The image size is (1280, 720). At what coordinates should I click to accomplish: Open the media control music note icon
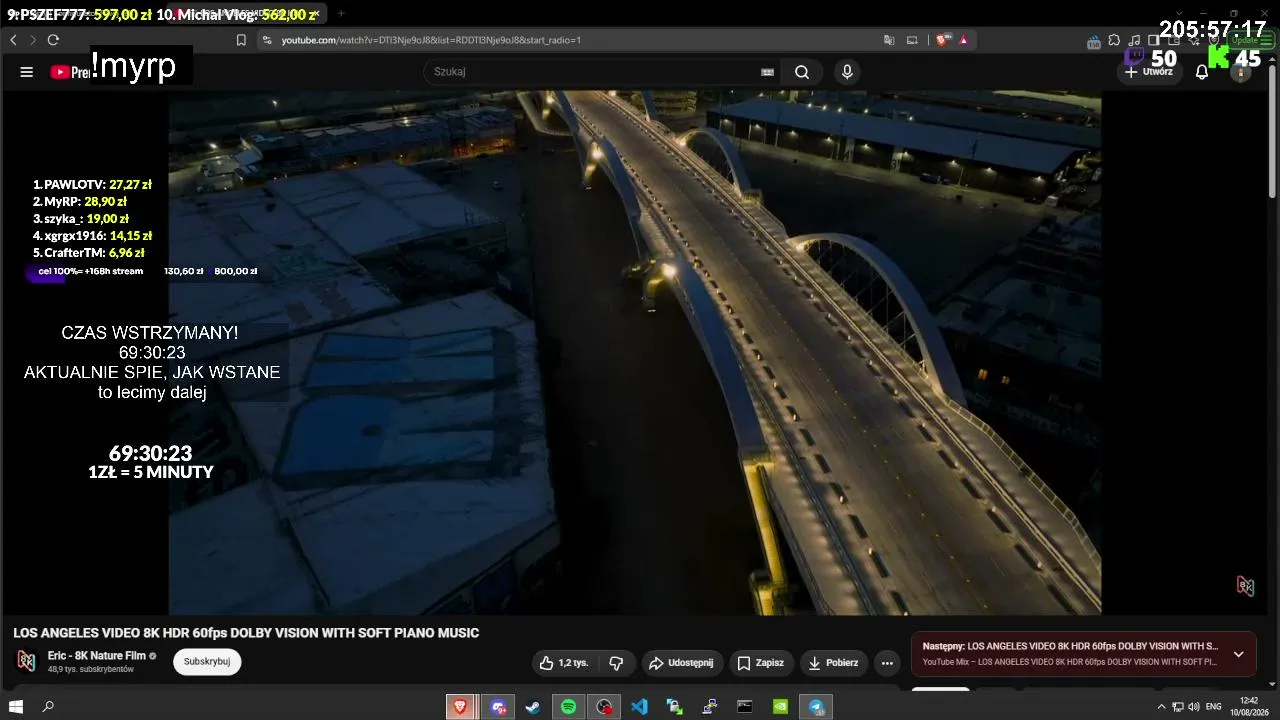click(1134, 40)
